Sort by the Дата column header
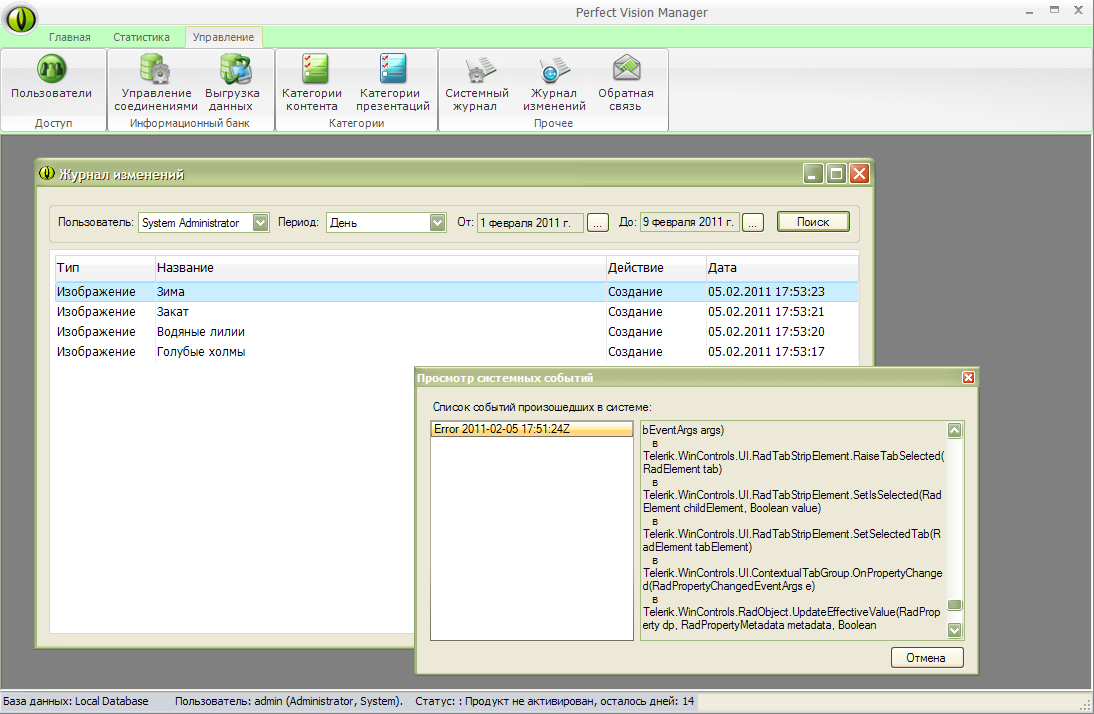 782,267
